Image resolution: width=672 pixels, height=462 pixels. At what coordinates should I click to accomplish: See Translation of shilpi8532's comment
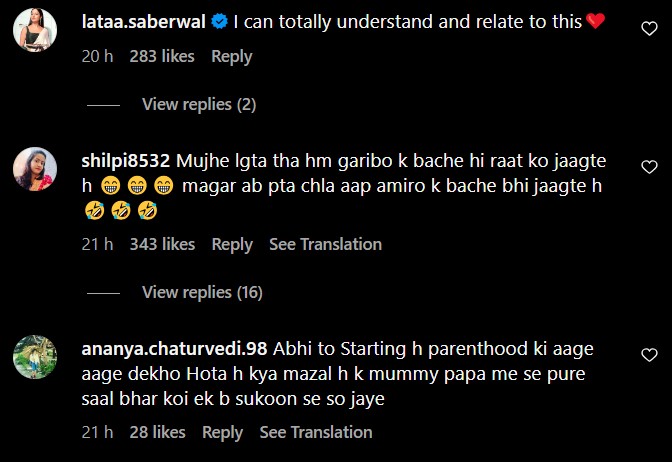(325, 244)
